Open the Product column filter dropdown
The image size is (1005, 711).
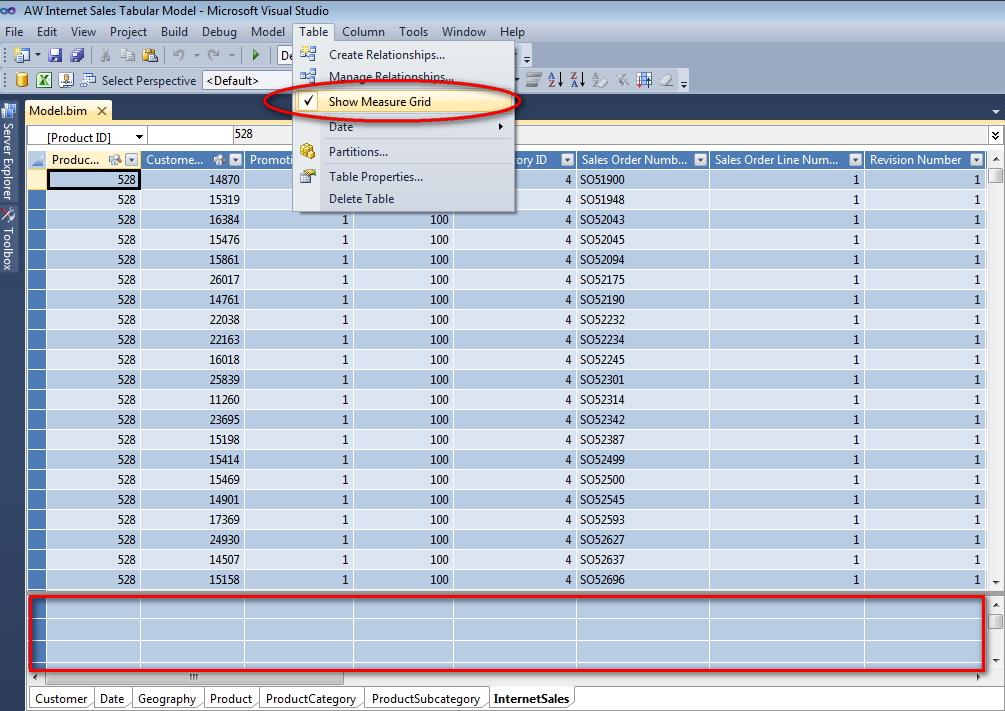coord(131,160)
